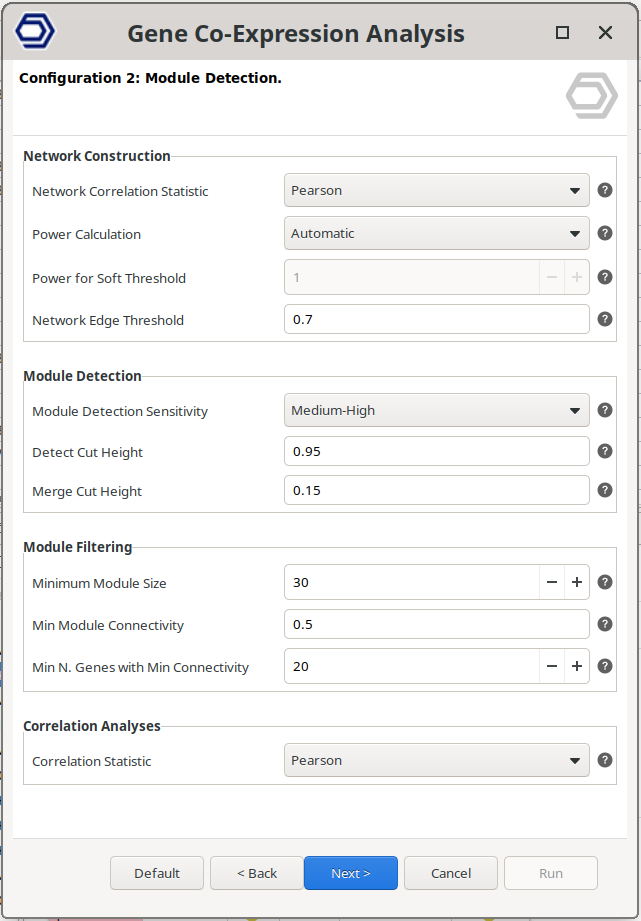Screen dimensions: 641x921
Task: Click help icon beside Power Calculation
Action: (x=605, y=233)
